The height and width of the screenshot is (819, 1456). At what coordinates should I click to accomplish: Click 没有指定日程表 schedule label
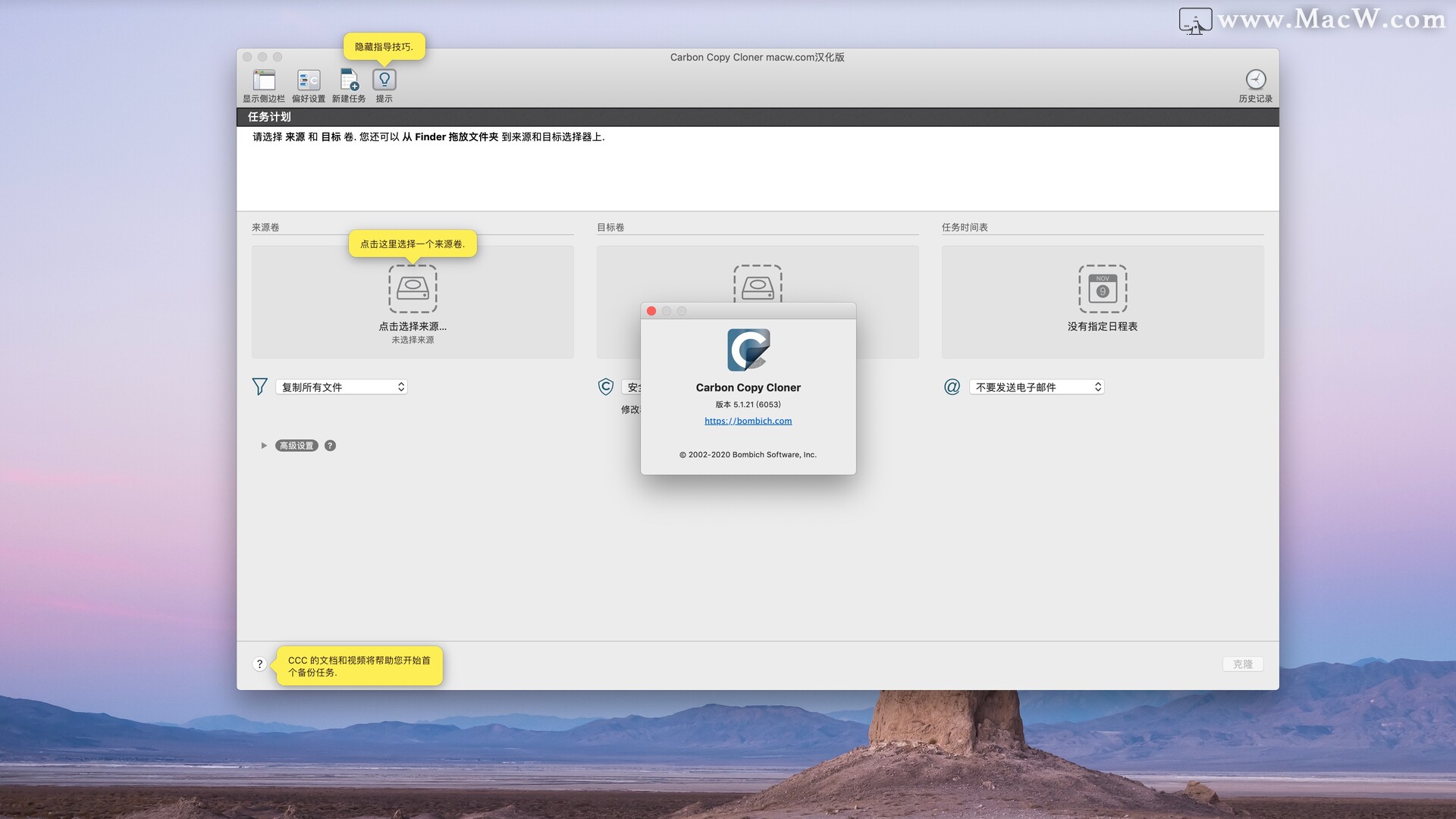pyautogui.click(x=1103, y=326)
